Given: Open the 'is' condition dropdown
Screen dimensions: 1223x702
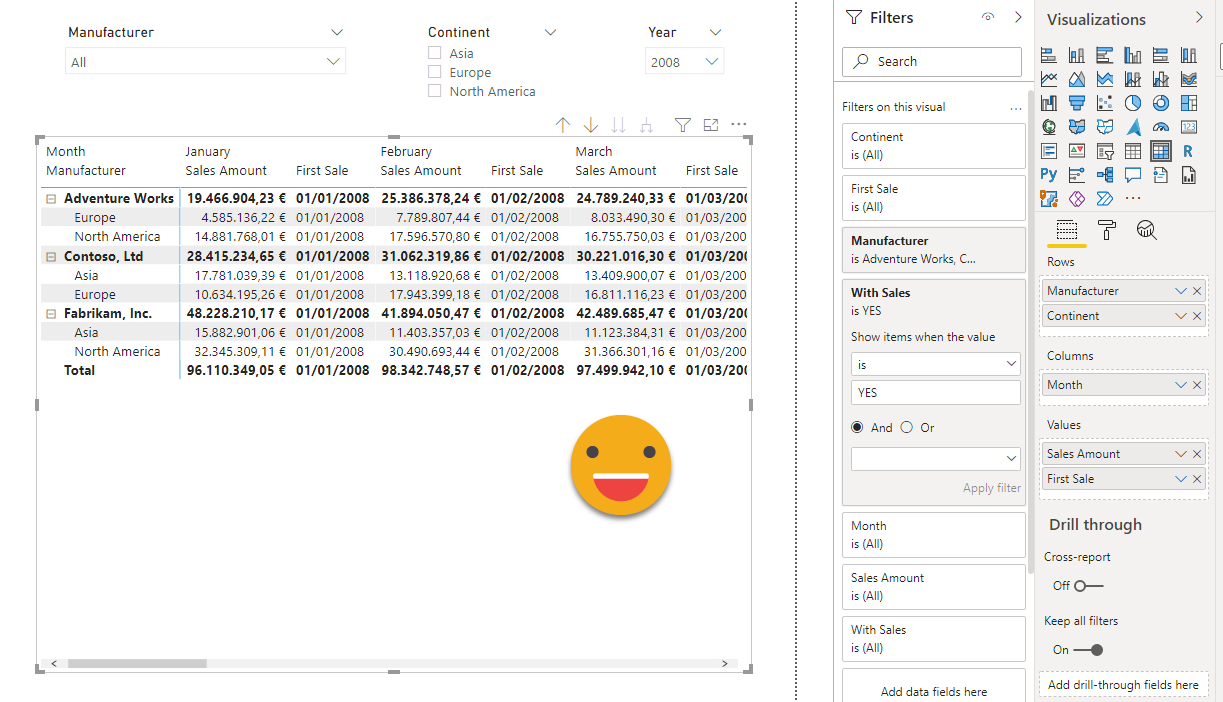Looking at the screenshot, I should pos(935,365).
